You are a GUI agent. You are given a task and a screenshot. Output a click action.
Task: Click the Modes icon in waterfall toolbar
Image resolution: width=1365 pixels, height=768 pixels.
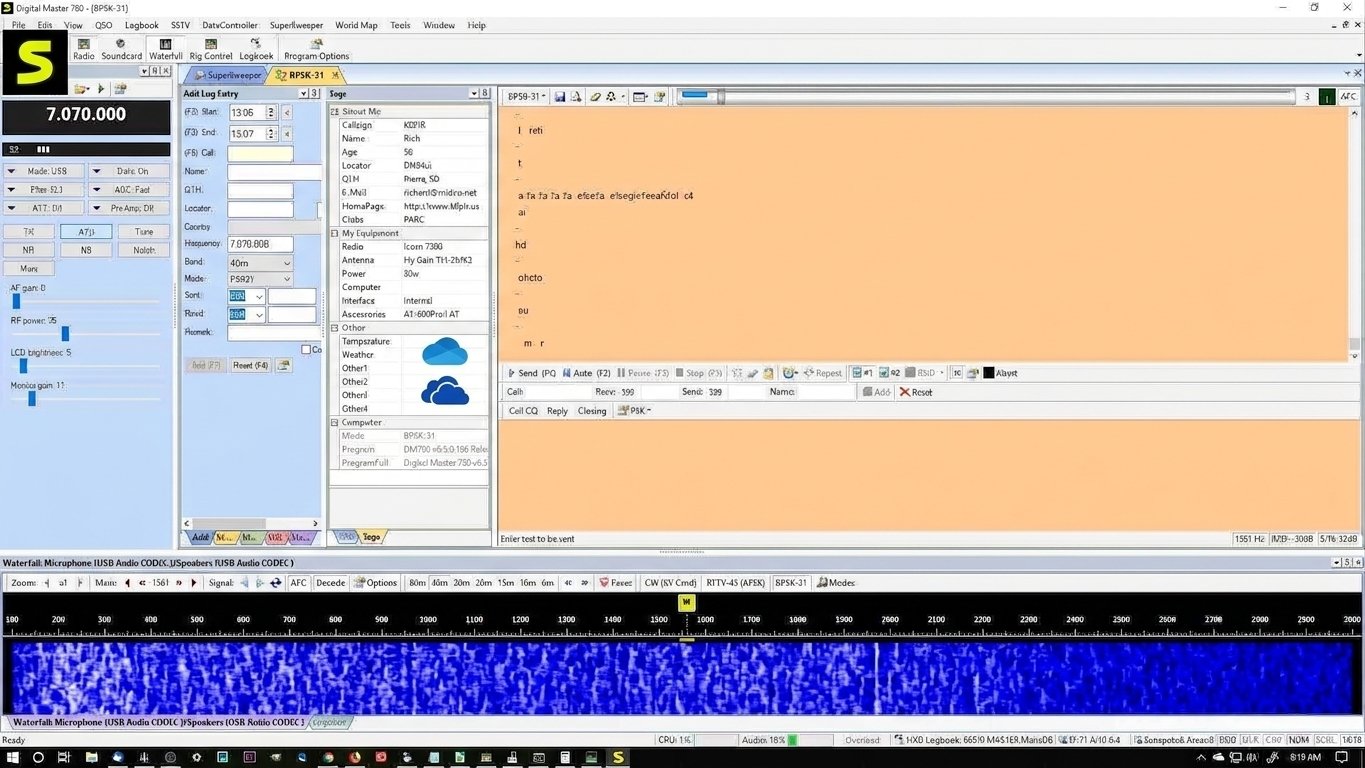(x=835, y=583)
